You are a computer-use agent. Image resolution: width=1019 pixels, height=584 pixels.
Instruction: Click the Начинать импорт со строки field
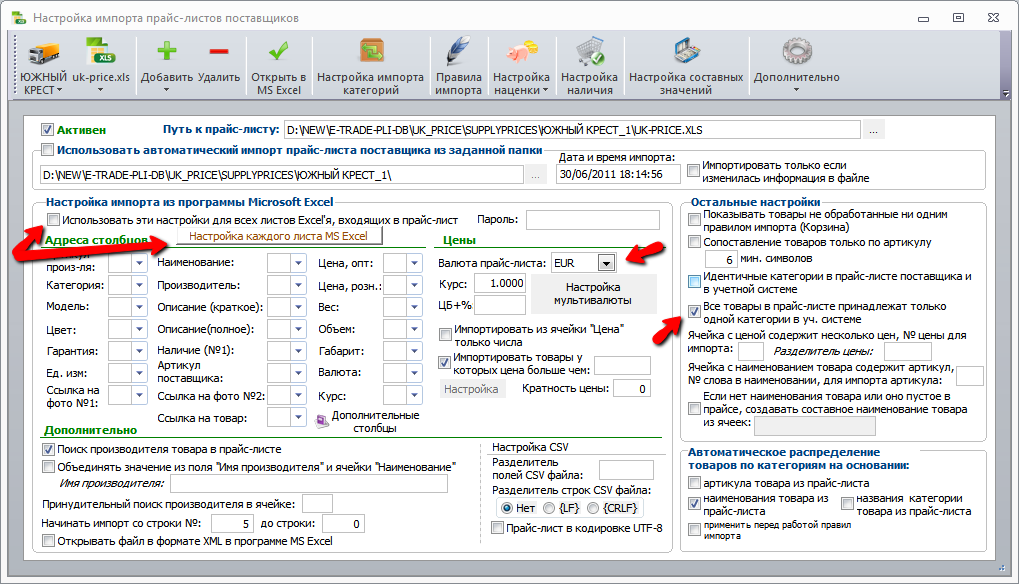[x=232, y=524]
